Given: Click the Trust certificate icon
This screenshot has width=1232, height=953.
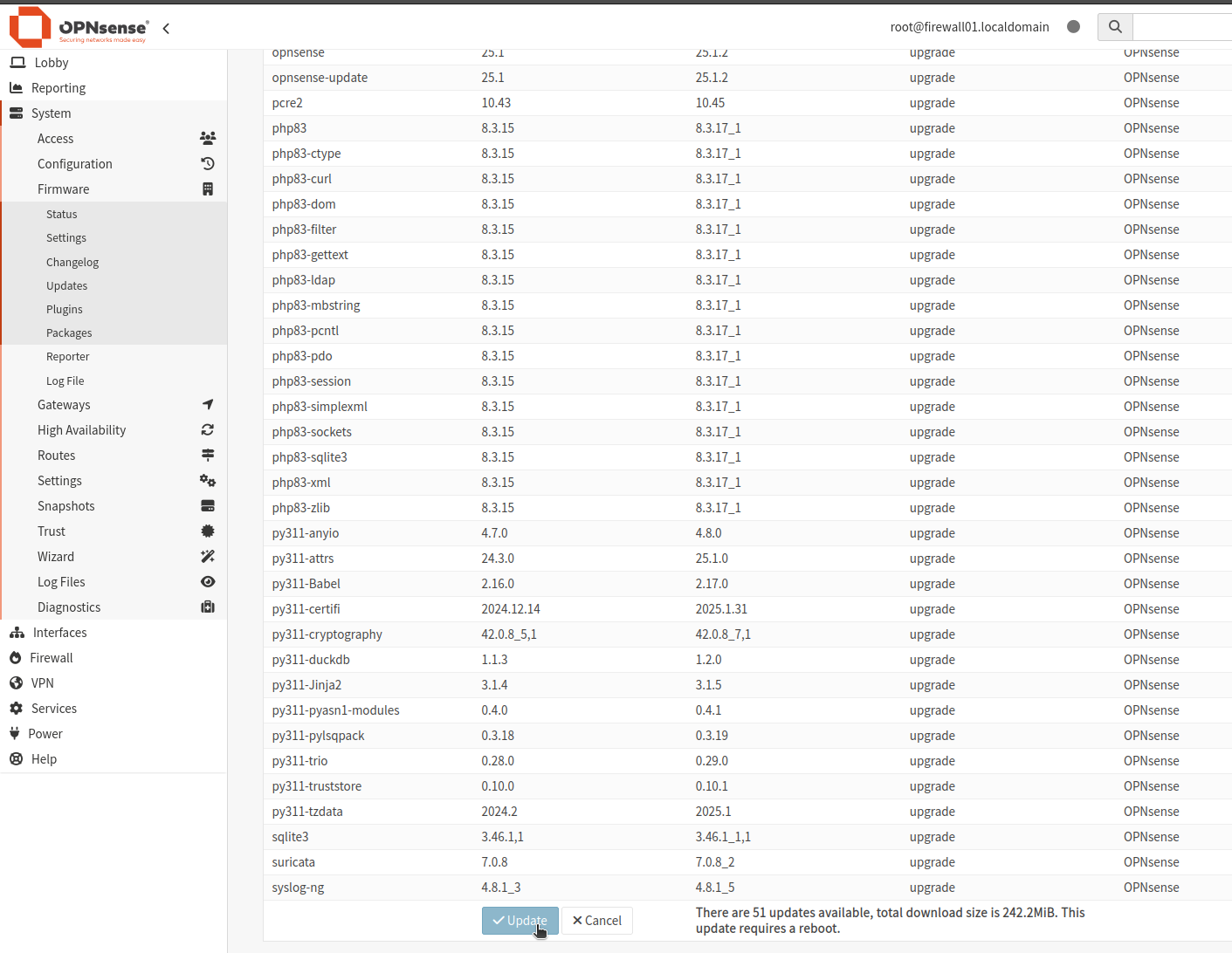Looking at the screenshot, I should (x=208, y=531).
